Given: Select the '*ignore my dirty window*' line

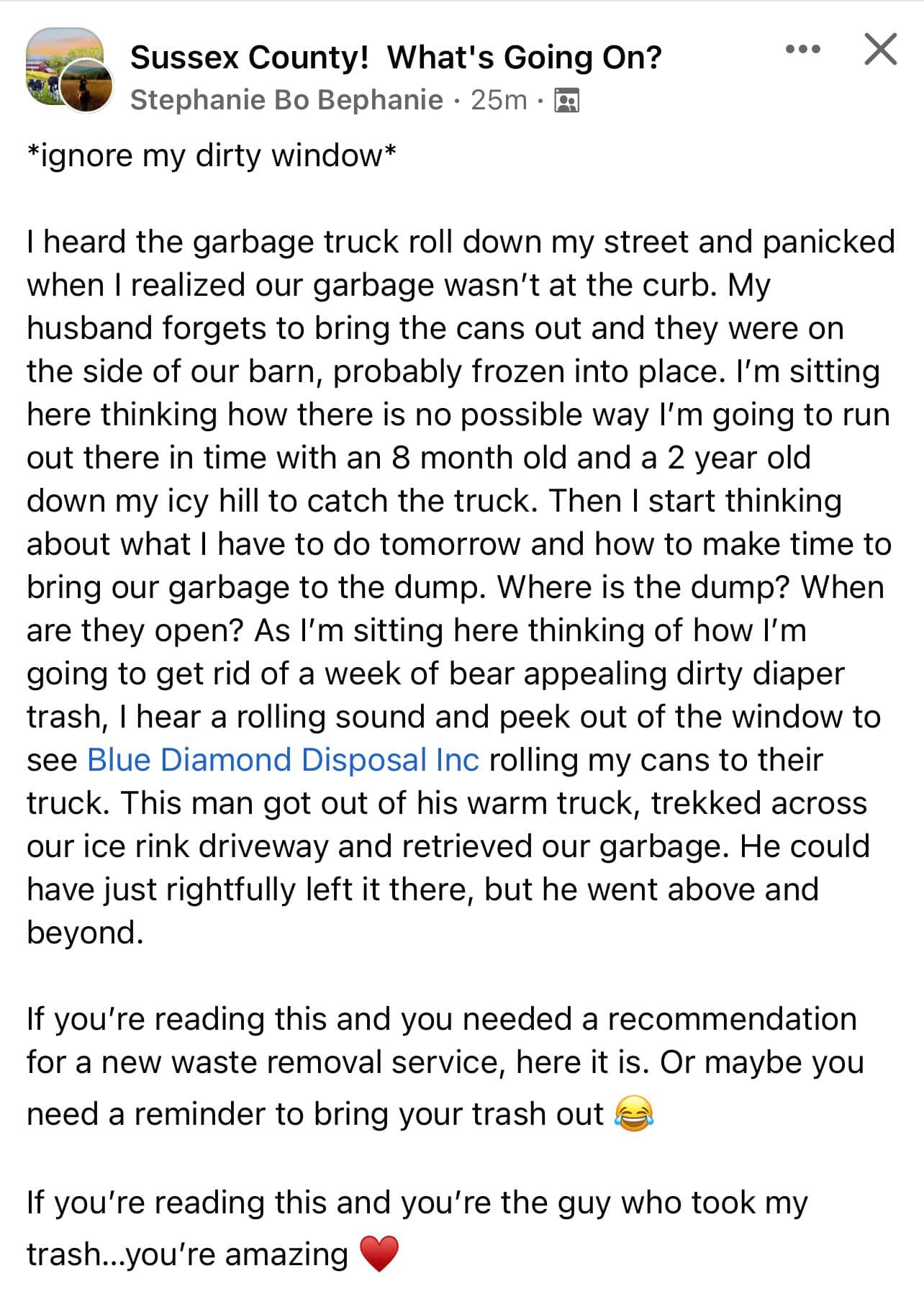Looking at the screenshot, I should (x=212, y=155).
